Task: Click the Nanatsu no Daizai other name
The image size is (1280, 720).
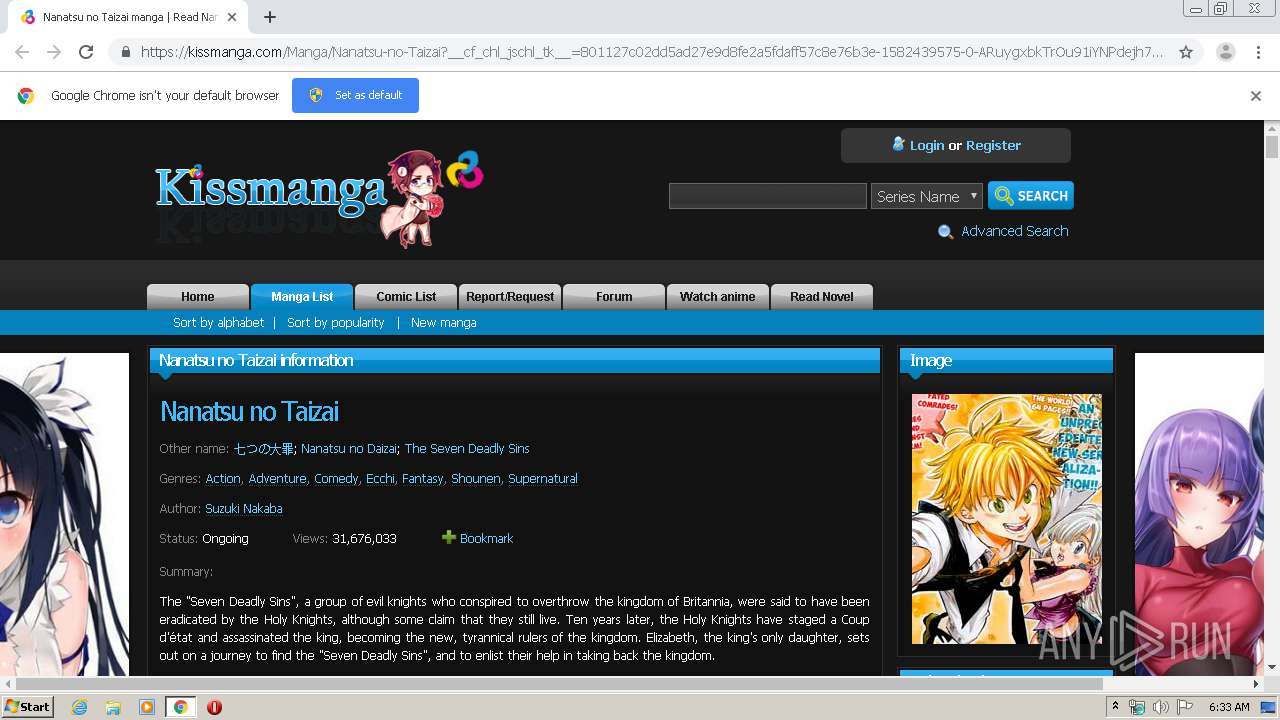Action: [x=349, y=448]
